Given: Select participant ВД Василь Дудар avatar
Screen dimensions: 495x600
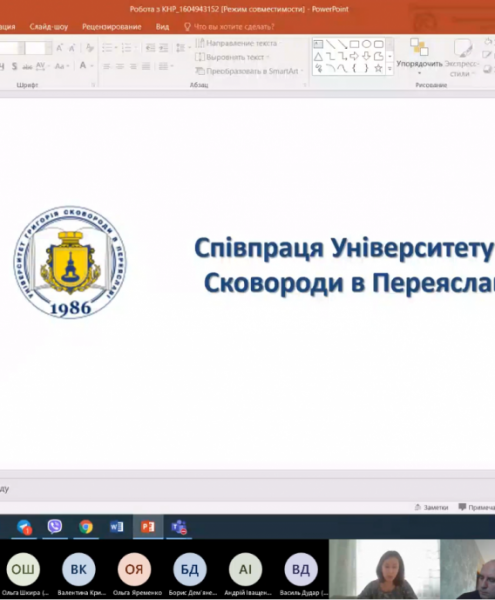Looking at the screenshot, I should (x=301, y=569).
